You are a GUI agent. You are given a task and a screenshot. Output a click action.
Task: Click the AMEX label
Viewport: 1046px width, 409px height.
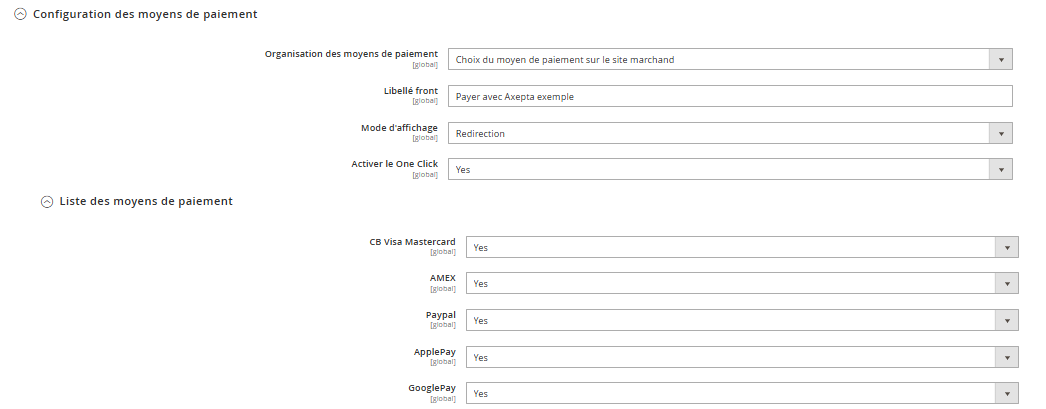tap(443, 278)
